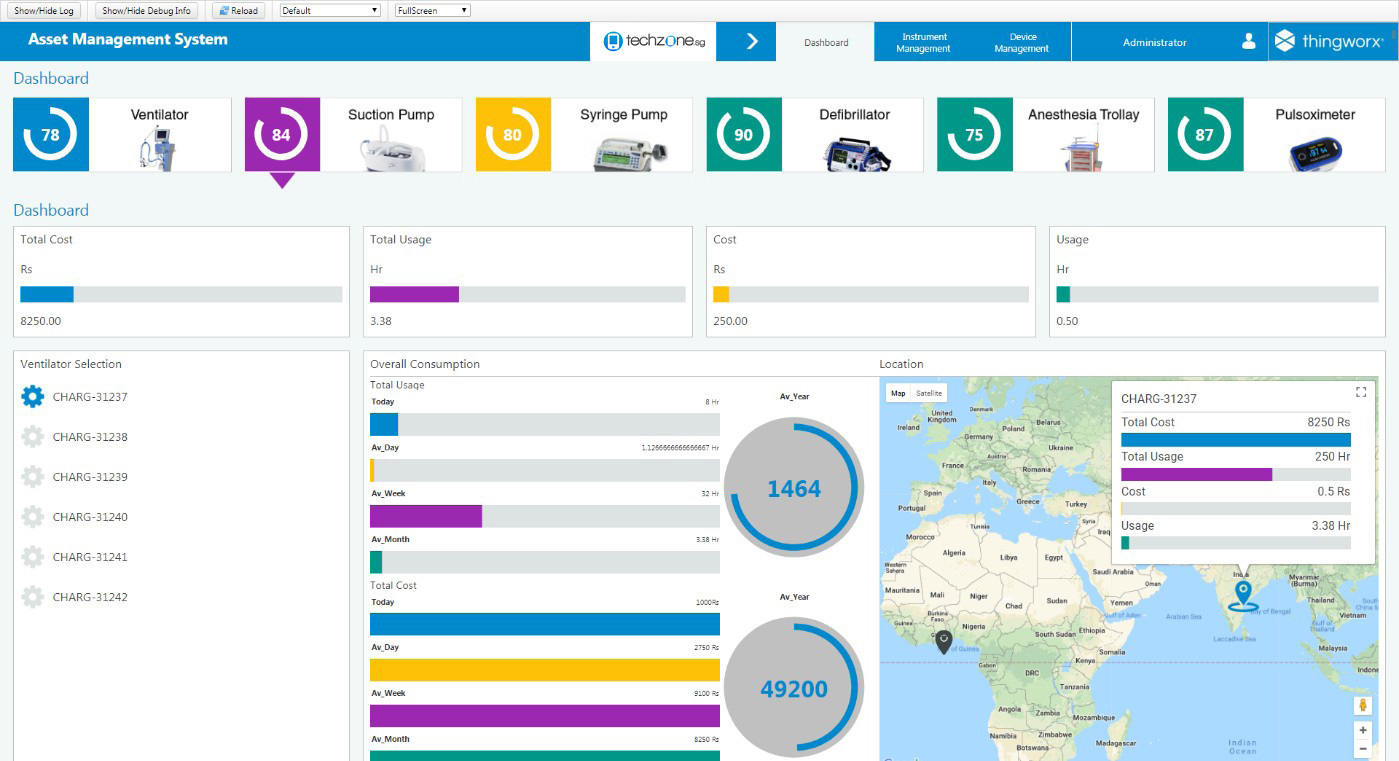Click the dark map pin near Gulf of Guinea
The image size is (1399, 761).
(943, 643)
